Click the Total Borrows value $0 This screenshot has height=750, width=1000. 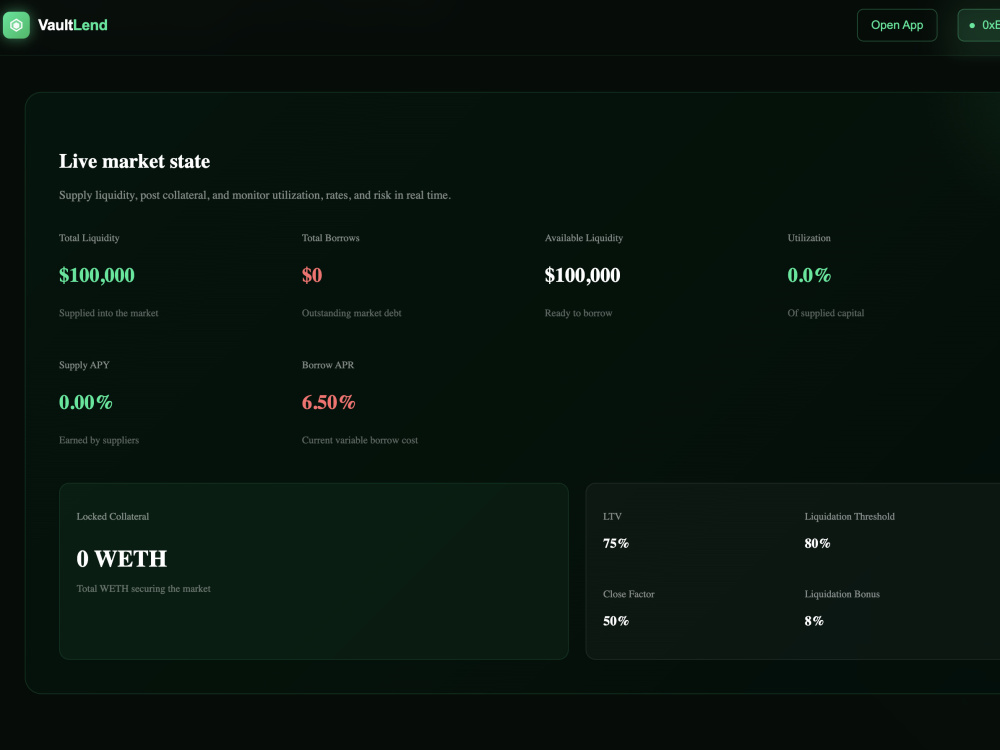pyautogui.click(x=312, y=275)
